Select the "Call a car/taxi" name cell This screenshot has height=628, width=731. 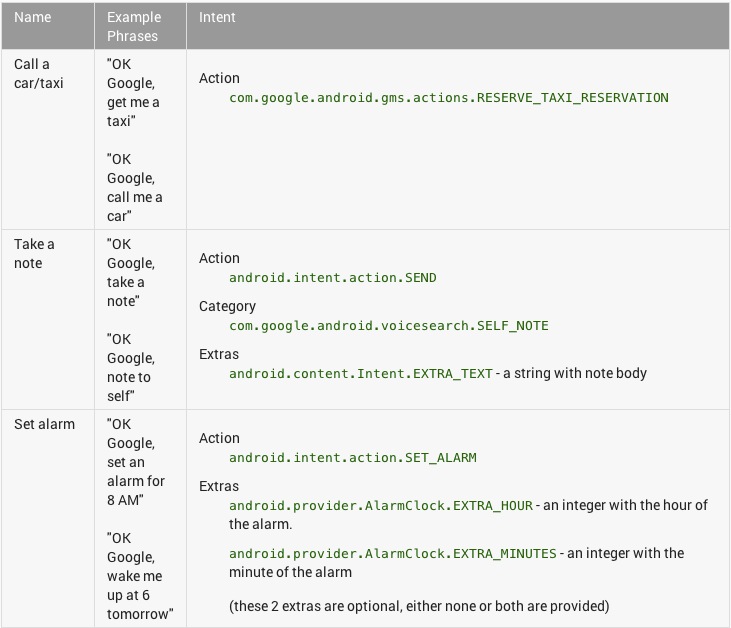pos(39,73)
